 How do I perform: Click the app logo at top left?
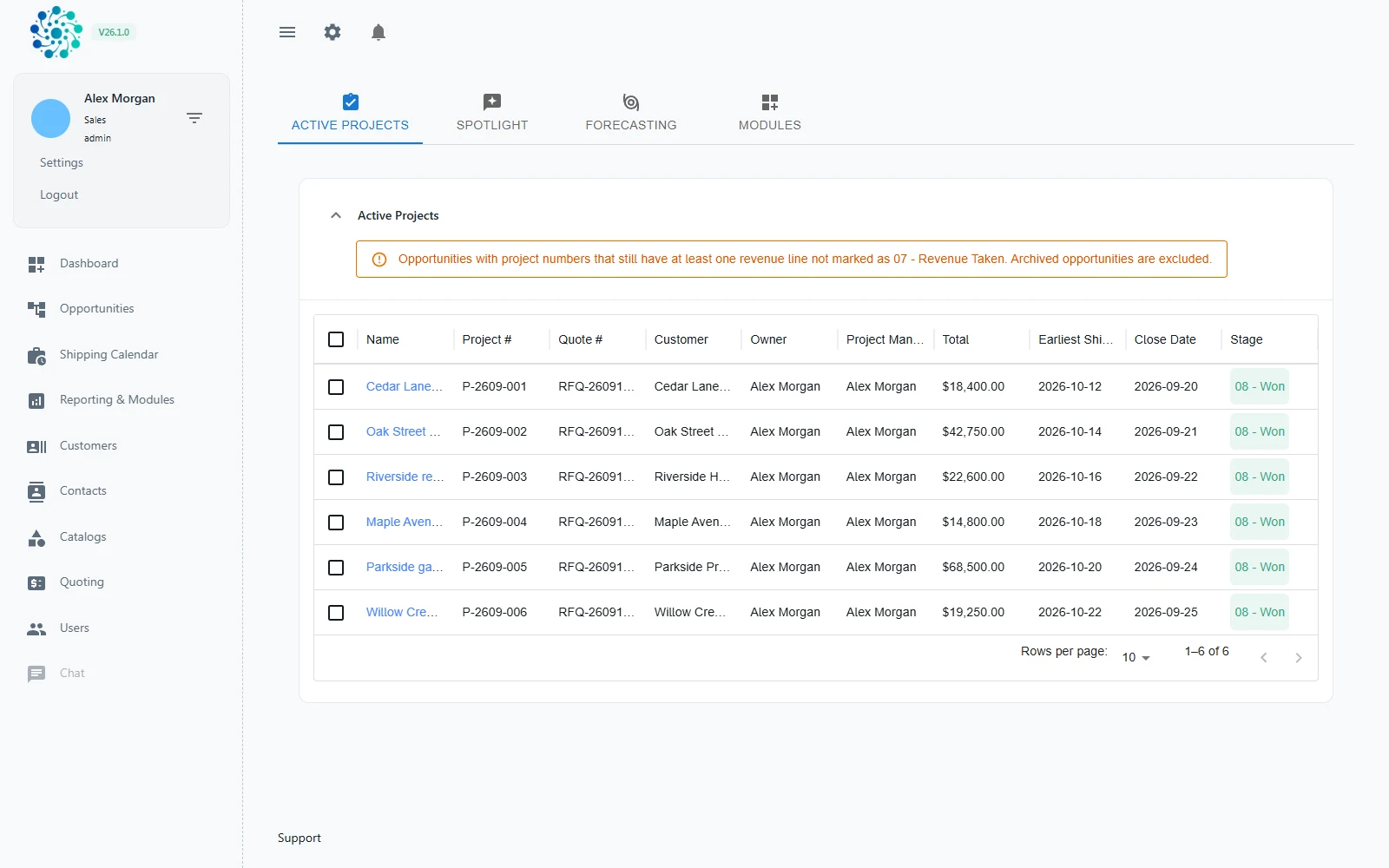pyautogui.click(x=56, y=32)
